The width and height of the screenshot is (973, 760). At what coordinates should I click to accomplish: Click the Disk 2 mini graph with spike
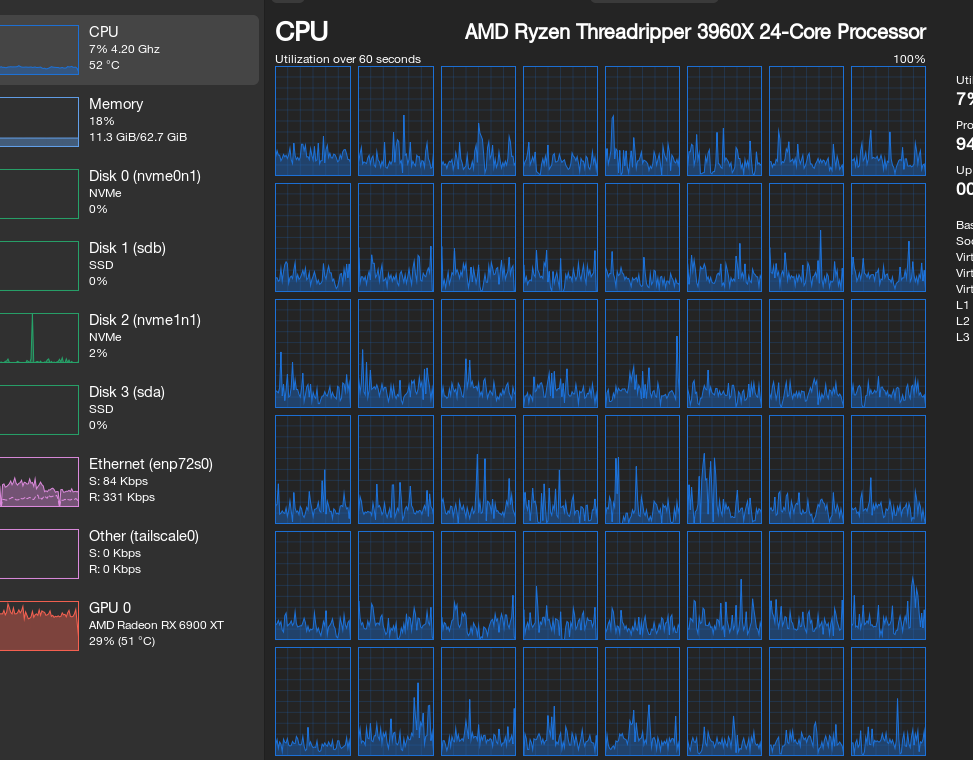(39, 338)
